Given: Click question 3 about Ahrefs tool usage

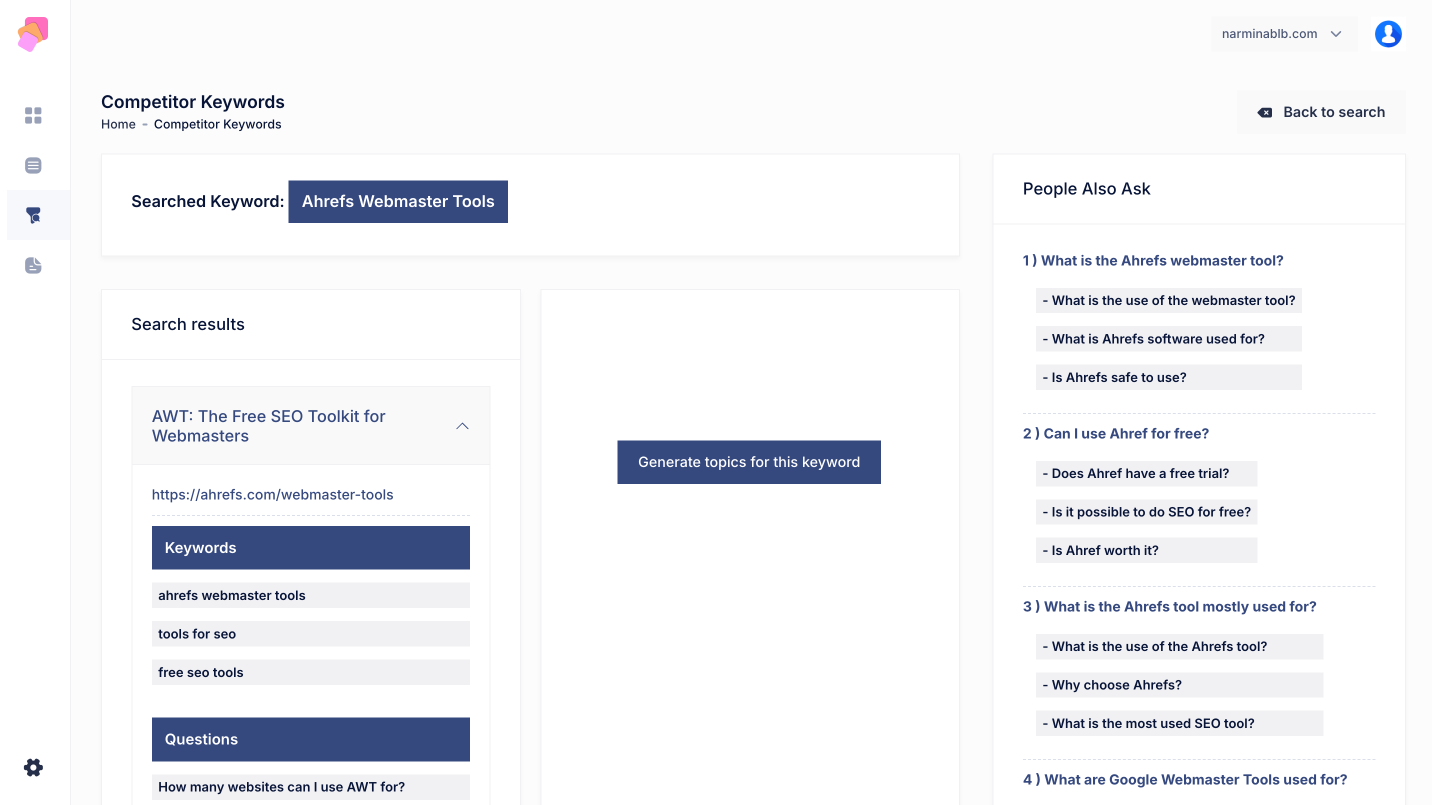Looking at the screenshot, I should (x=1170, y=607).
